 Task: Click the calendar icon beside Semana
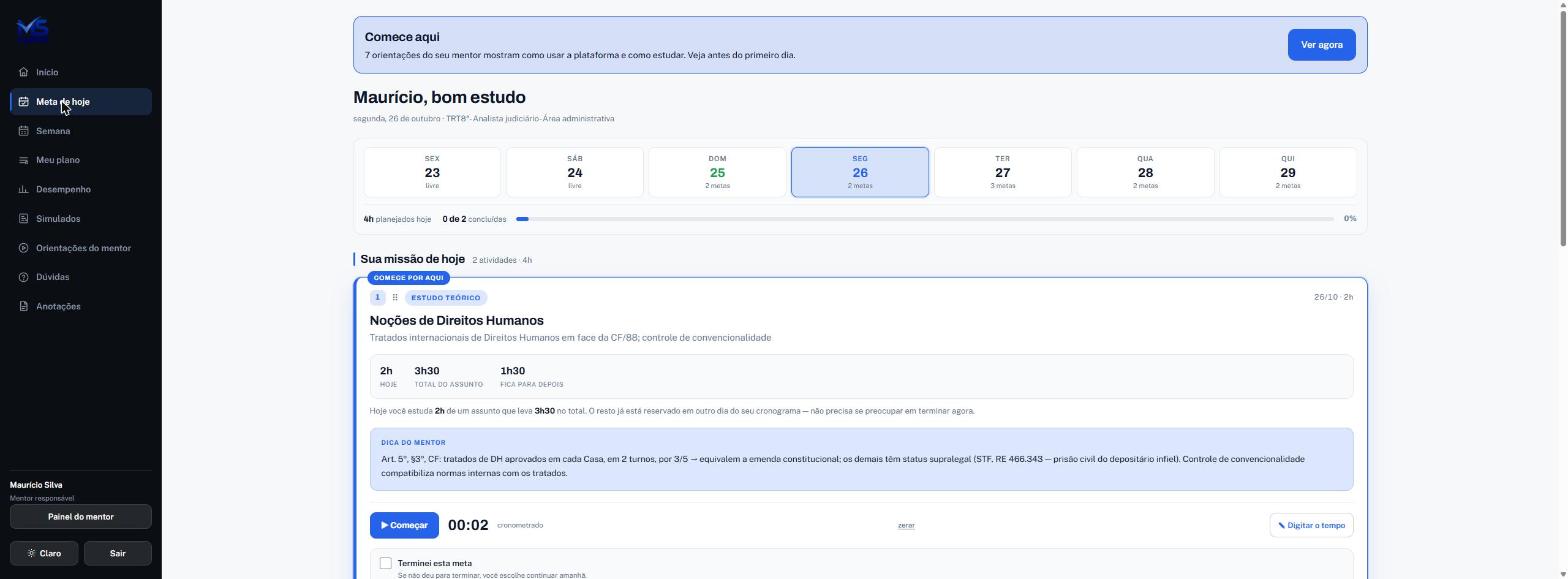(24, 131)
